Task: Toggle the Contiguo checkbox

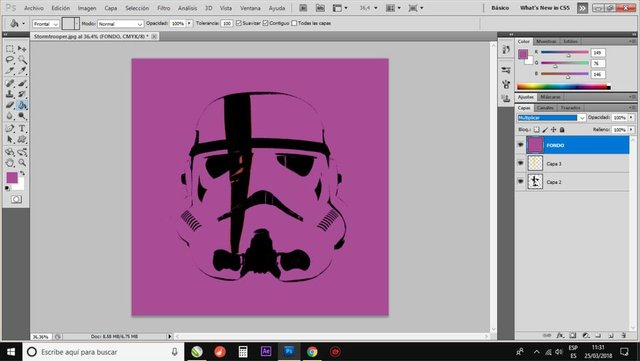Action: (x=265, y=23)
